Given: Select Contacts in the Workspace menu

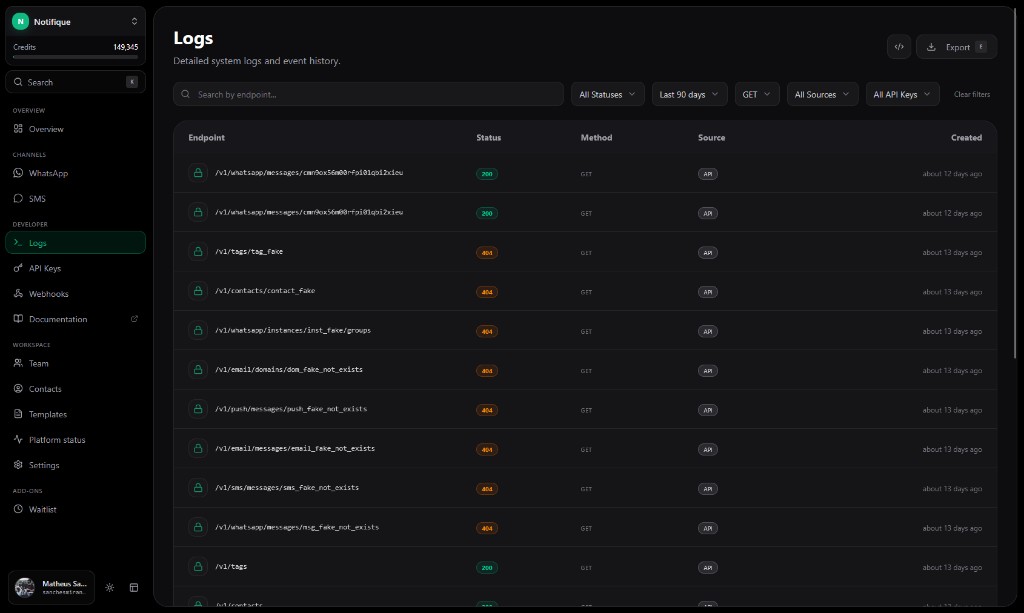Looking at the screenshot, I should 46,388.
